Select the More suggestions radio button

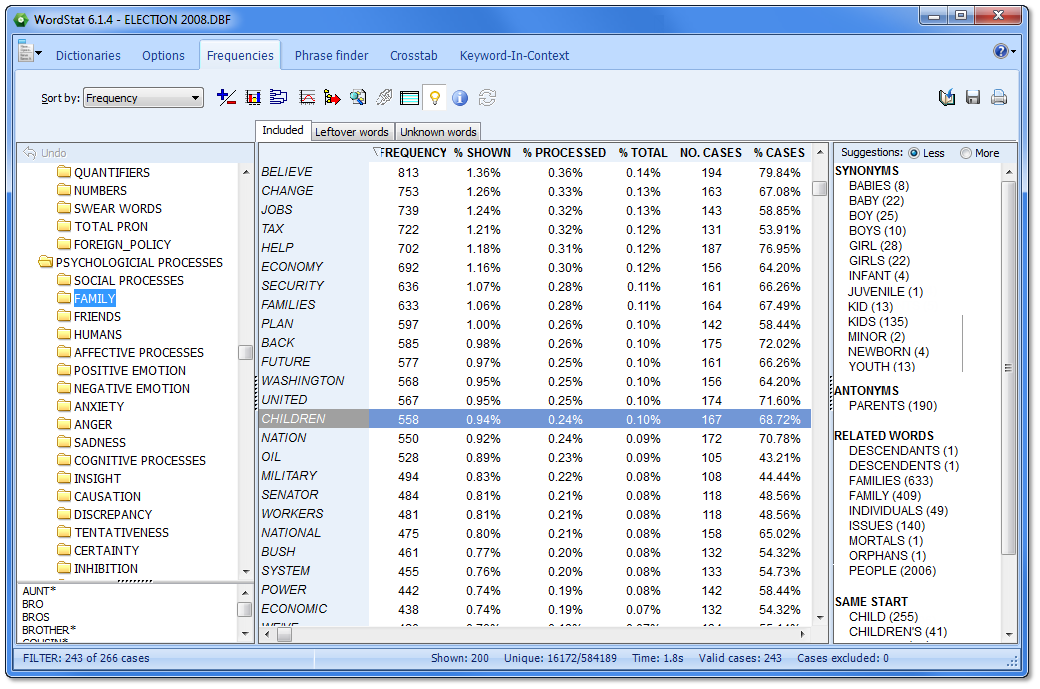965,153
